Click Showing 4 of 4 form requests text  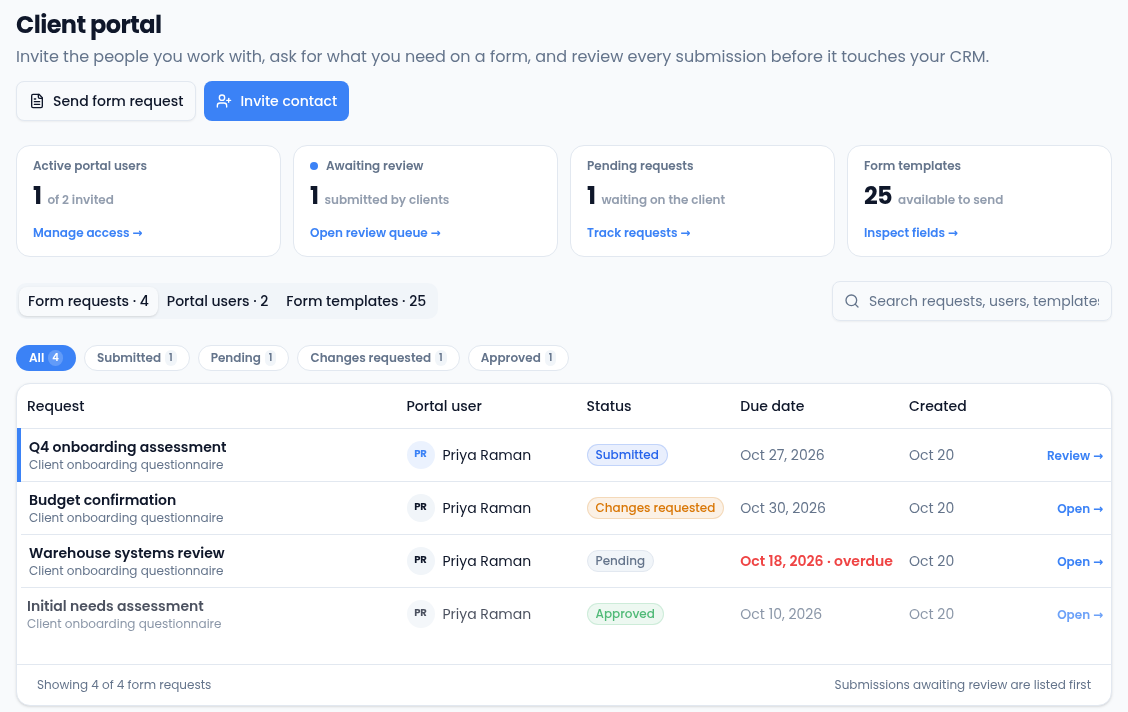click(124, 685)
